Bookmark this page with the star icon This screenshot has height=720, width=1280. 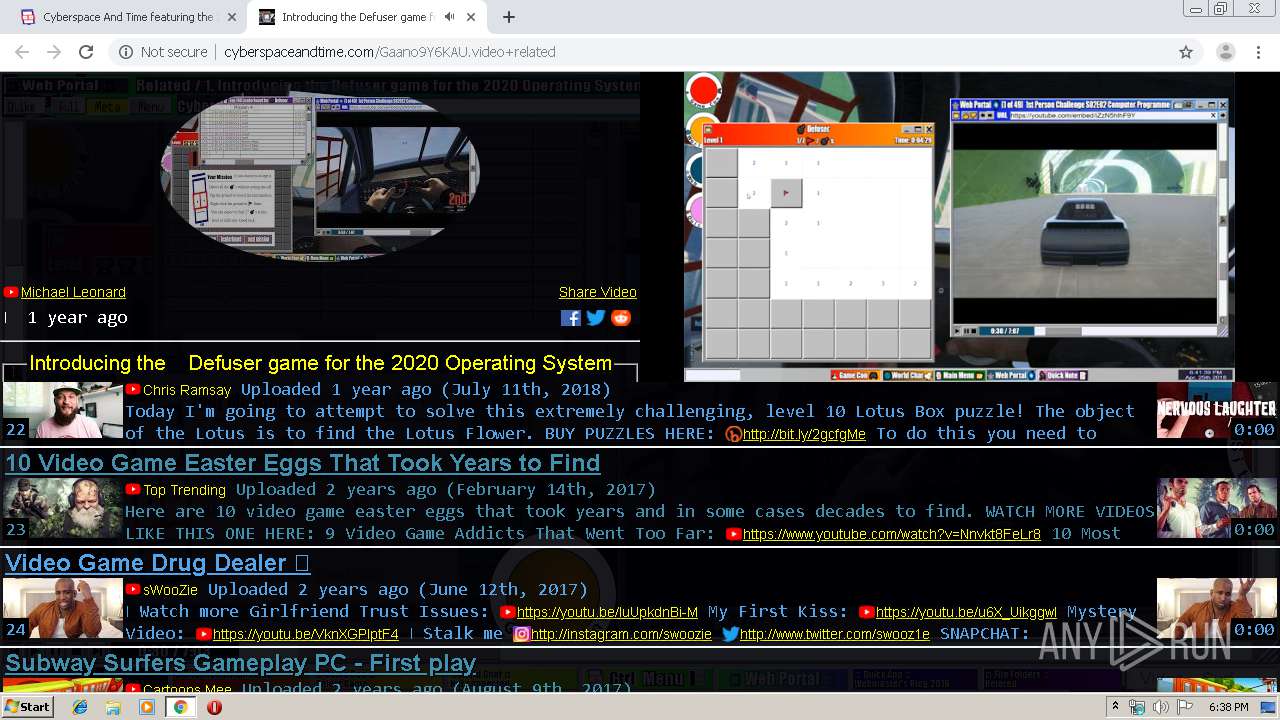pos(1186,52)
